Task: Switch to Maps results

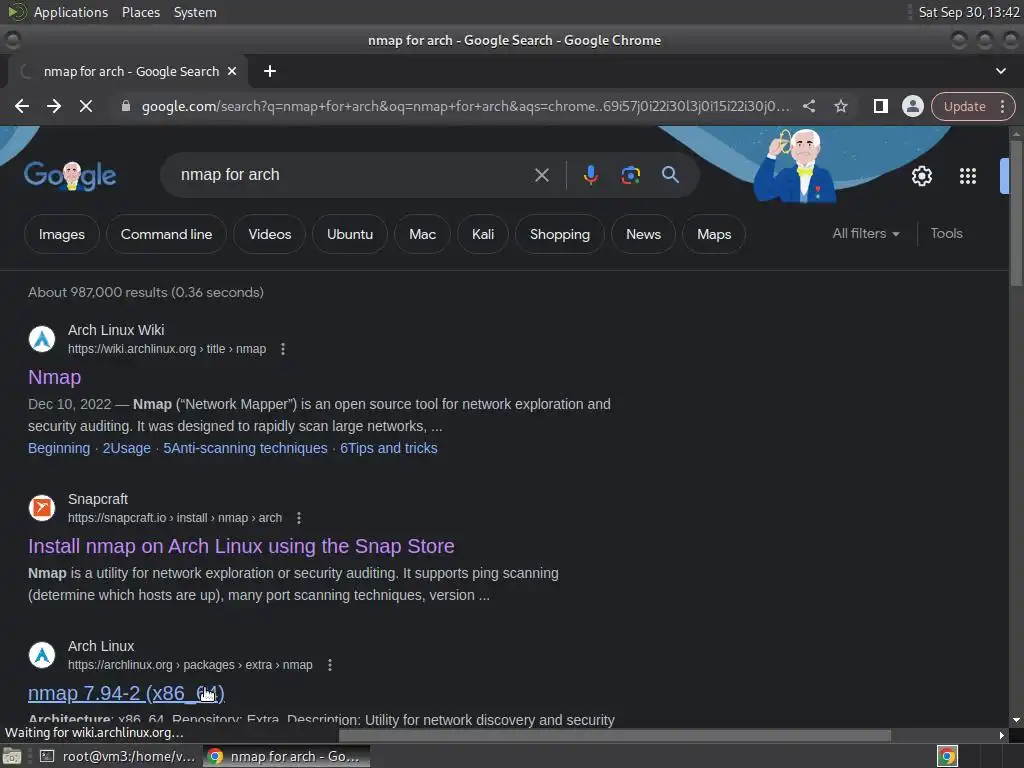Action: [714, 234]
